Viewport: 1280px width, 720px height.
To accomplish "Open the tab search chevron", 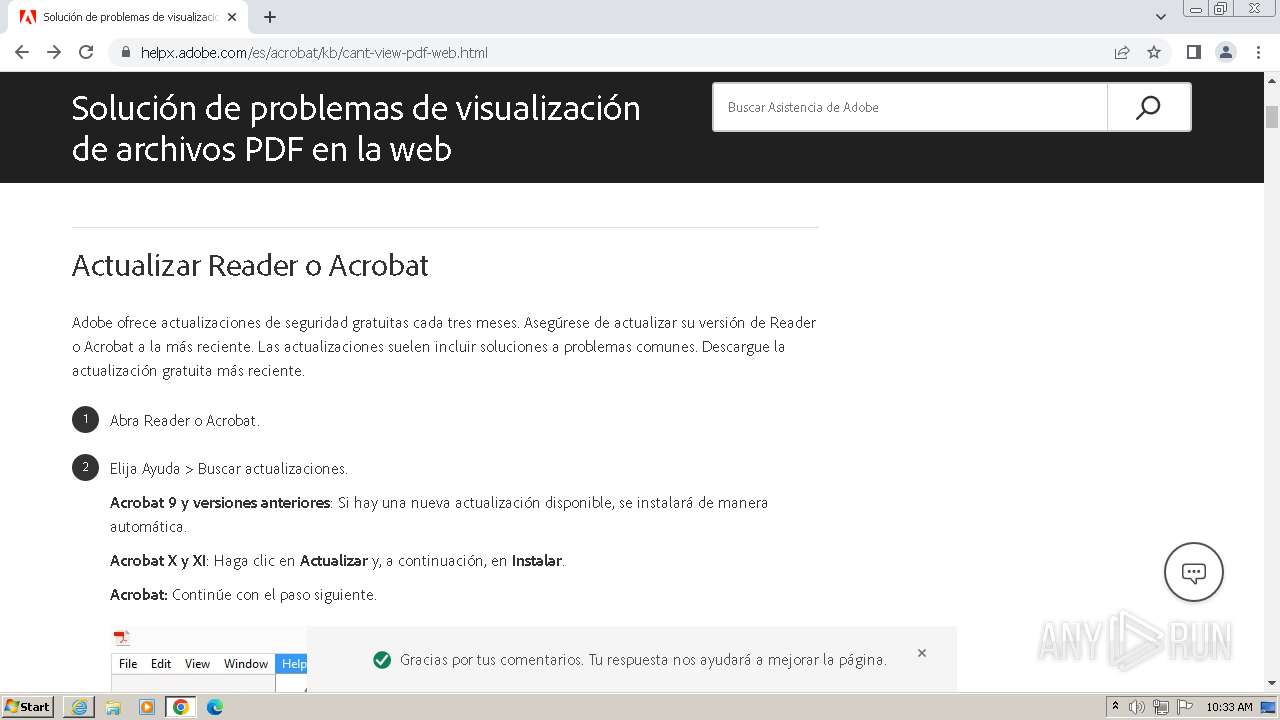I will [x=1161, y=17].
